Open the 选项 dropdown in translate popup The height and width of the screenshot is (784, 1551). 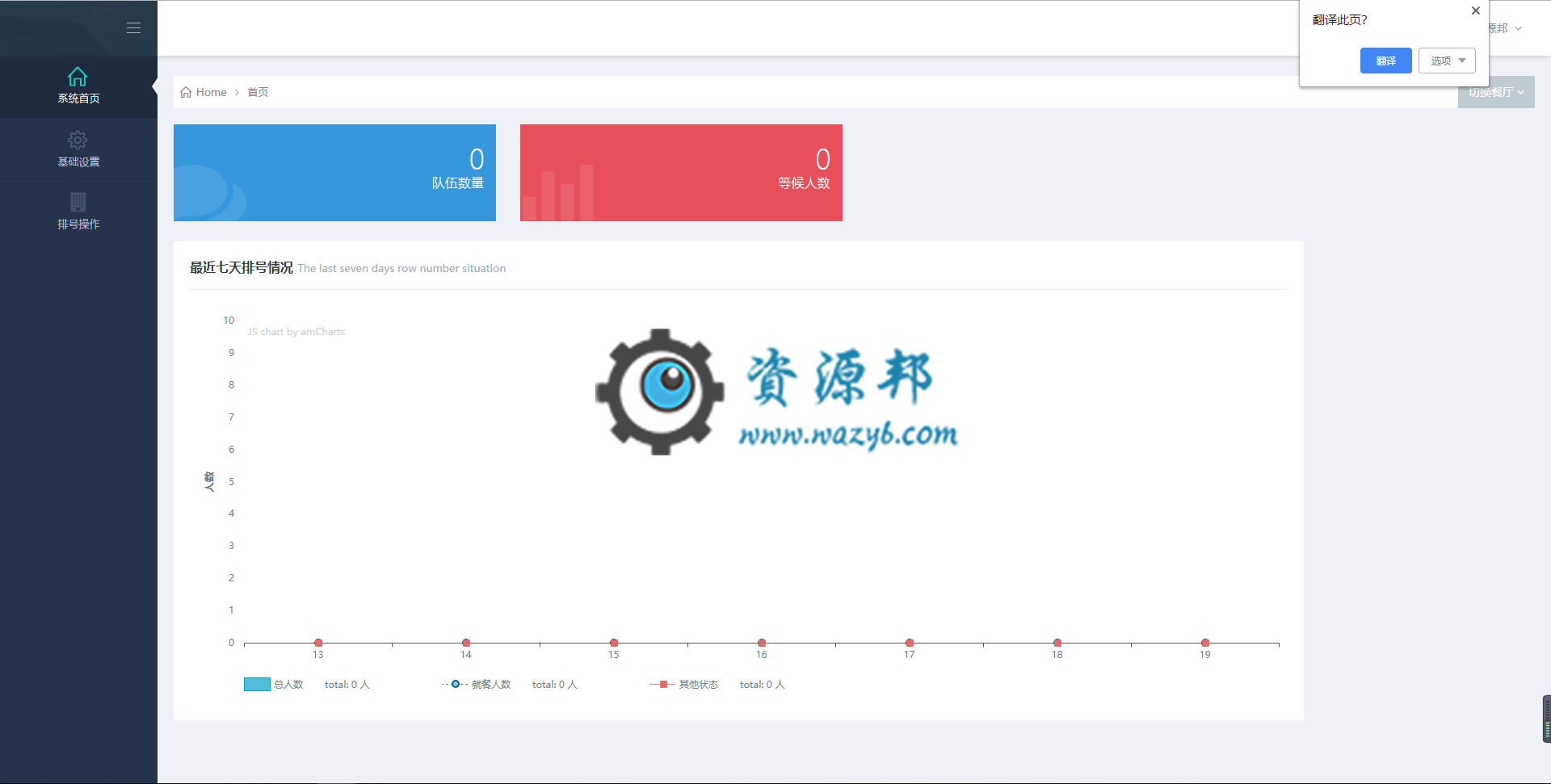(1447, 61)
